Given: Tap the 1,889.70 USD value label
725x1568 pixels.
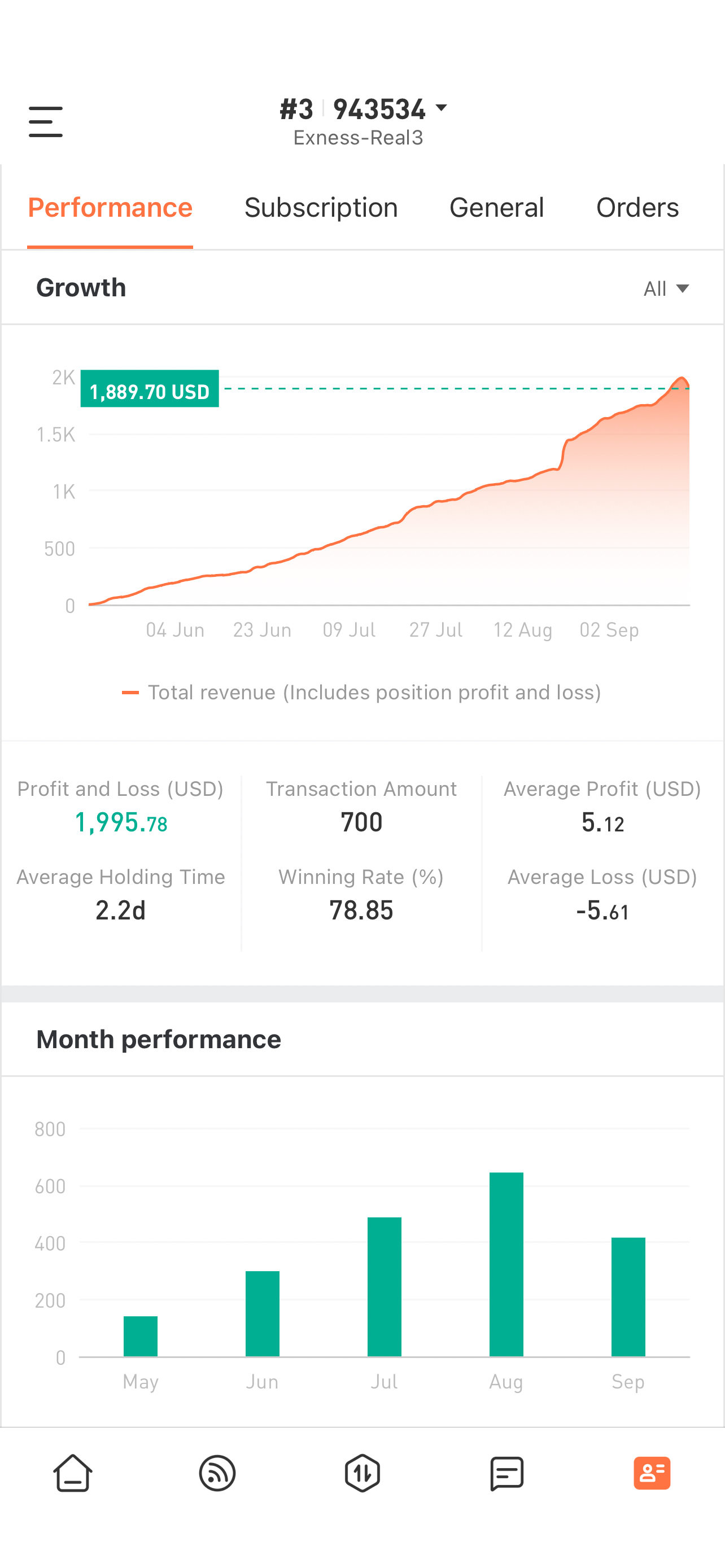Looking at the screenshot, I should tap(150, 389).
